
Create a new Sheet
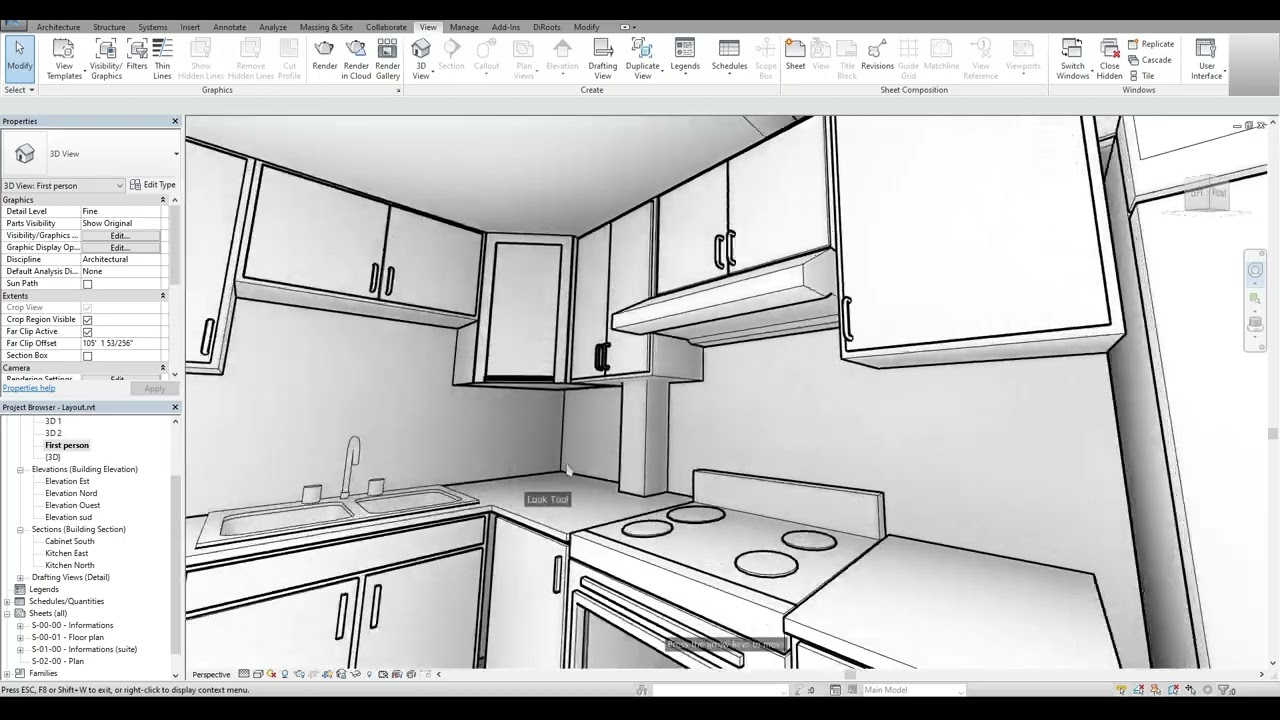(x=795, y=55)
